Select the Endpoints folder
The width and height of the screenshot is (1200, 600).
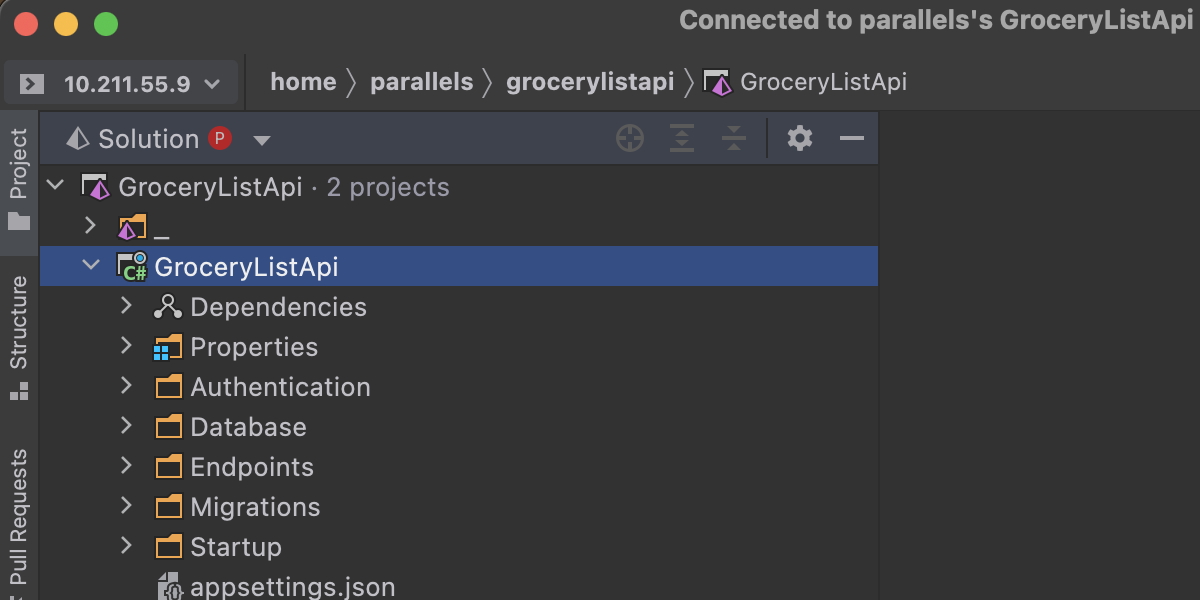pos(252,467)
